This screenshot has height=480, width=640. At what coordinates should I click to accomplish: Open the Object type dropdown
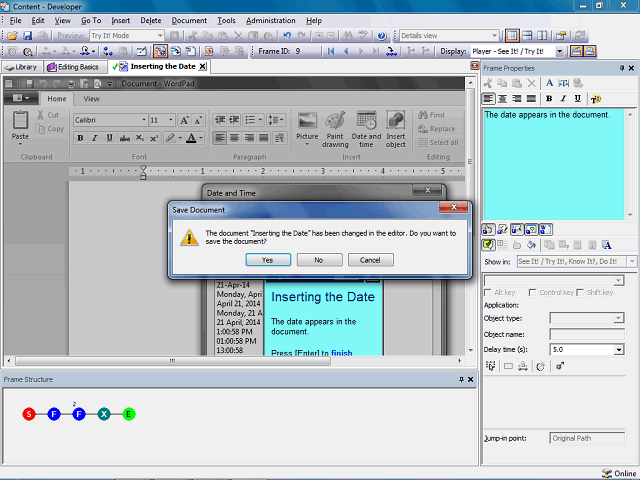click(618, 318)
